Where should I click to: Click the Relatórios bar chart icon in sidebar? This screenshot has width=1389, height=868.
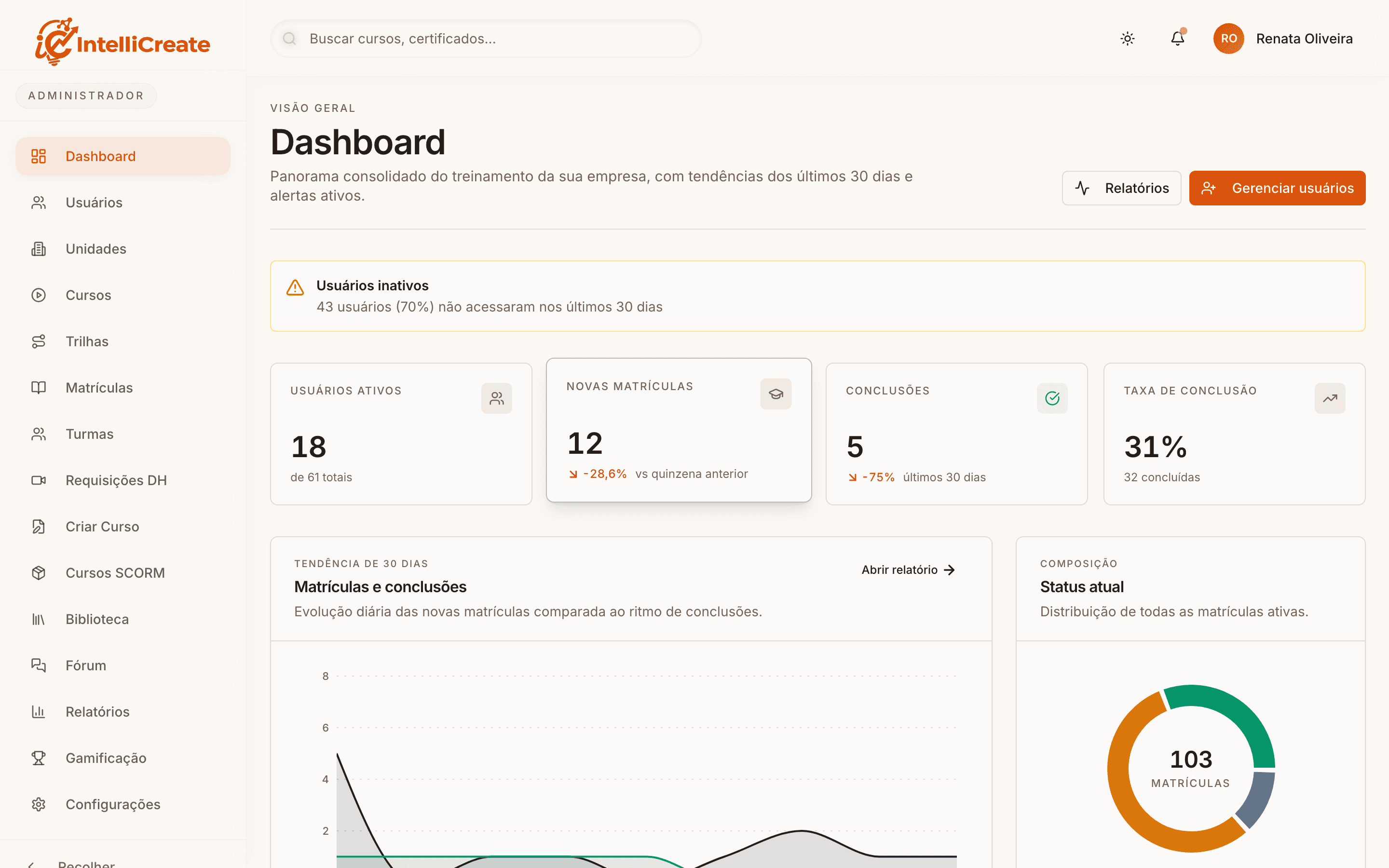point(39,712)
